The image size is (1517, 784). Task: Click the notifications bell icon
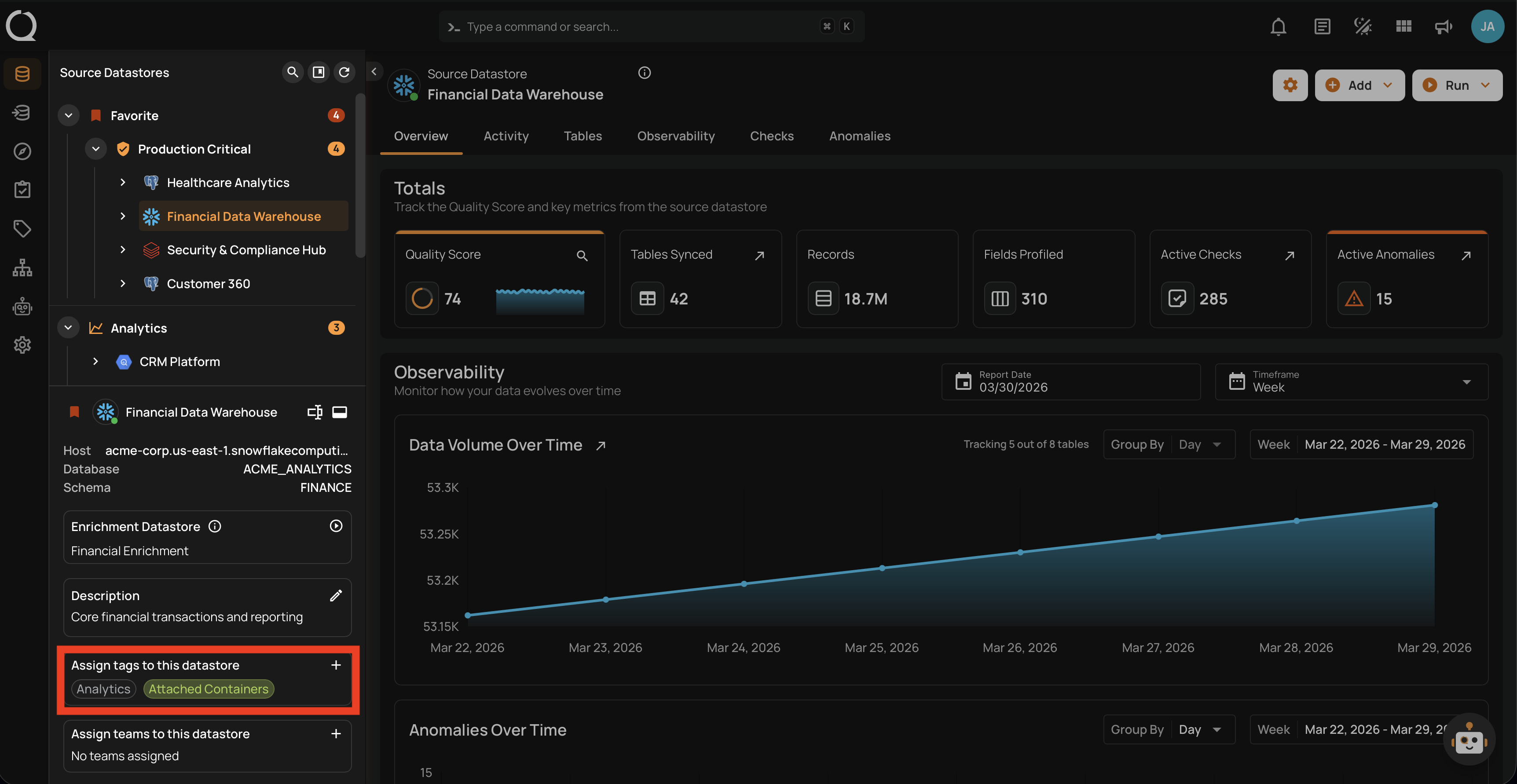[x=1278, y=26]
